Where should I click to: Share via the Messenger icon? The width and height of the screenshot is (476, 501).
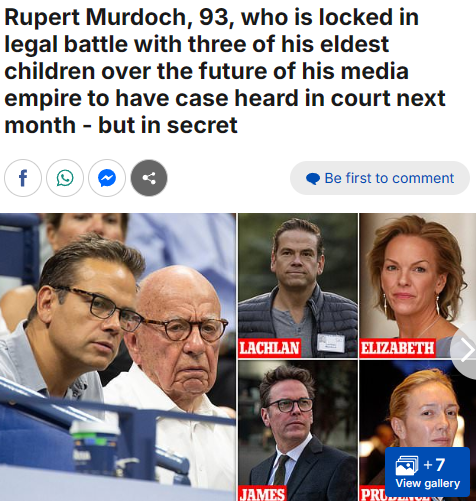pyautogui.click(x=107, y=178)
